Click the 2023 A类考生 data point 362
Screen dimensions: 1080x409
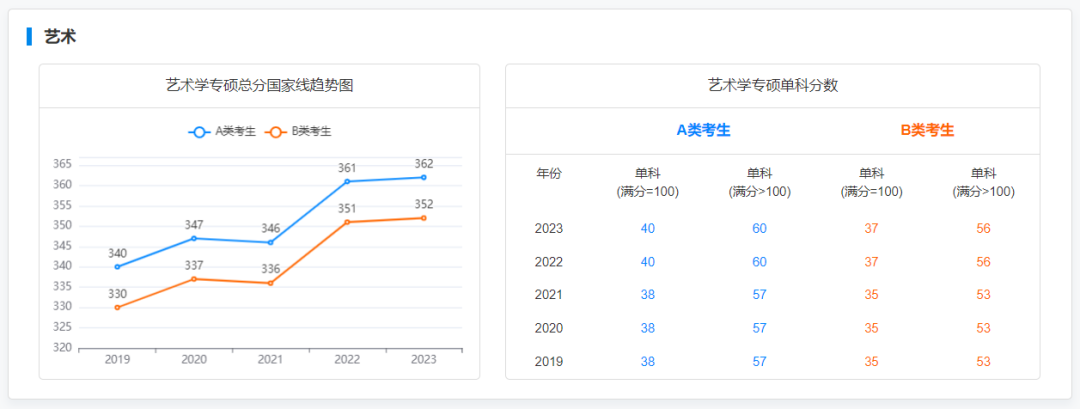click(x=423, y=177)
